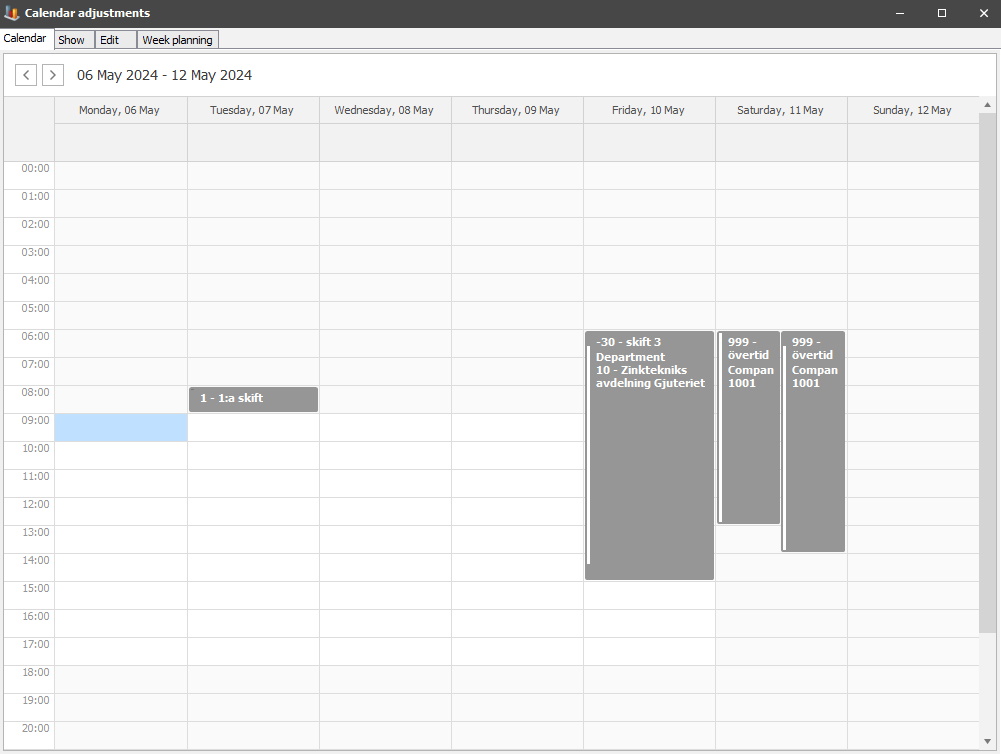Click the 06 May 2024 - 12 May 2024 date range
Image resolution: width=1001 pixels, height=756 pixels.
(165, 75)
